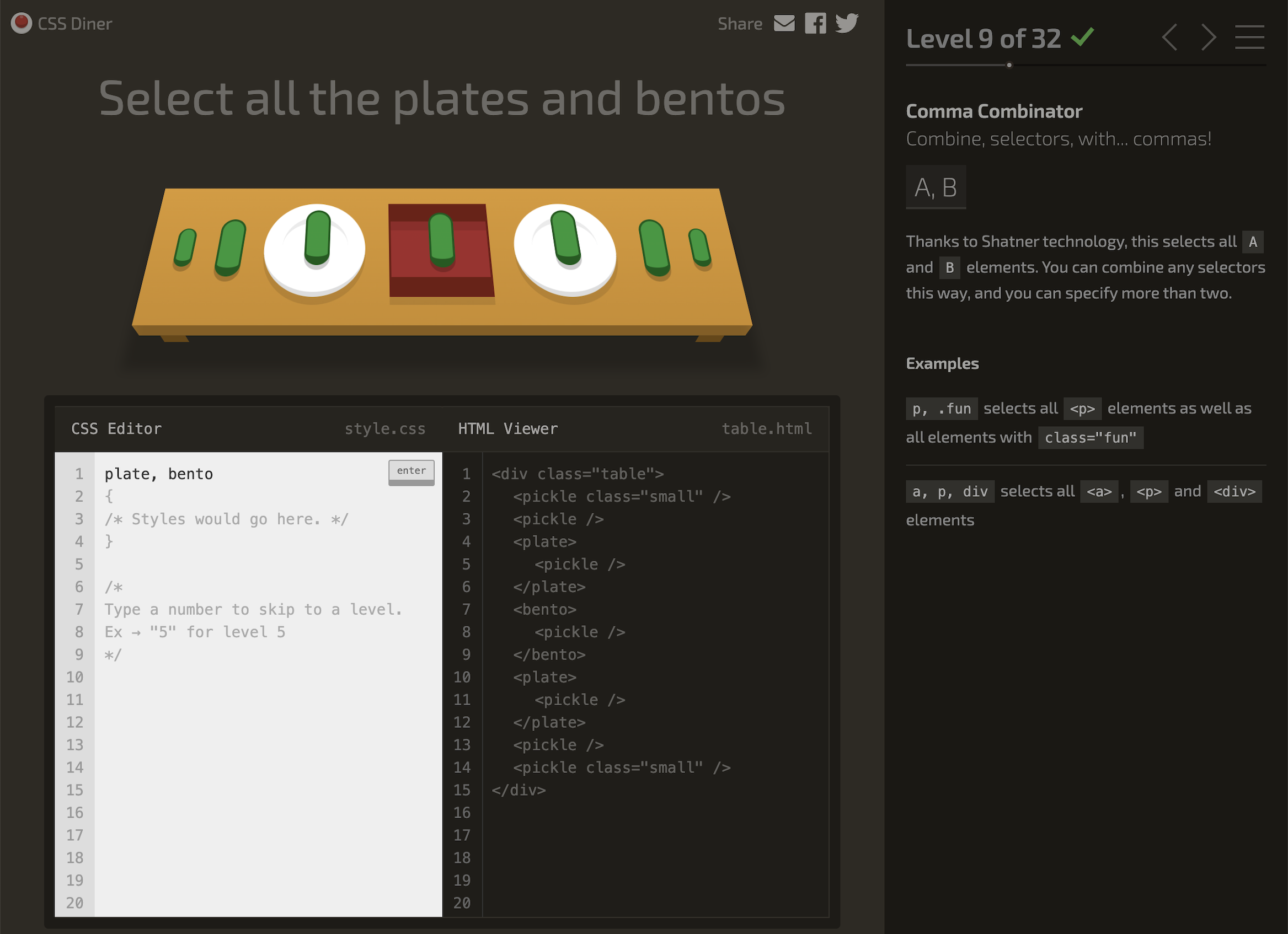The image size is (1288, 934).
Task: Go to previous level arrow
Action: [x=1169, y=37]
